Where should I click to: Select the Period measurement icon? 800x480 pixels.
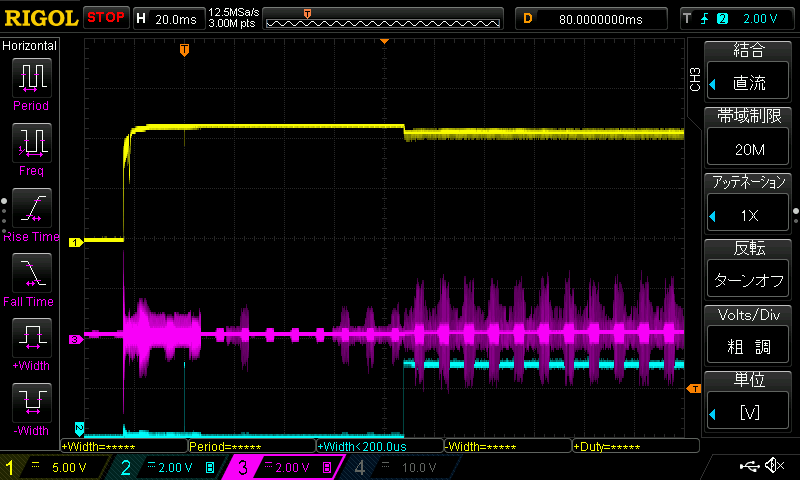click(x=32, y=78)
